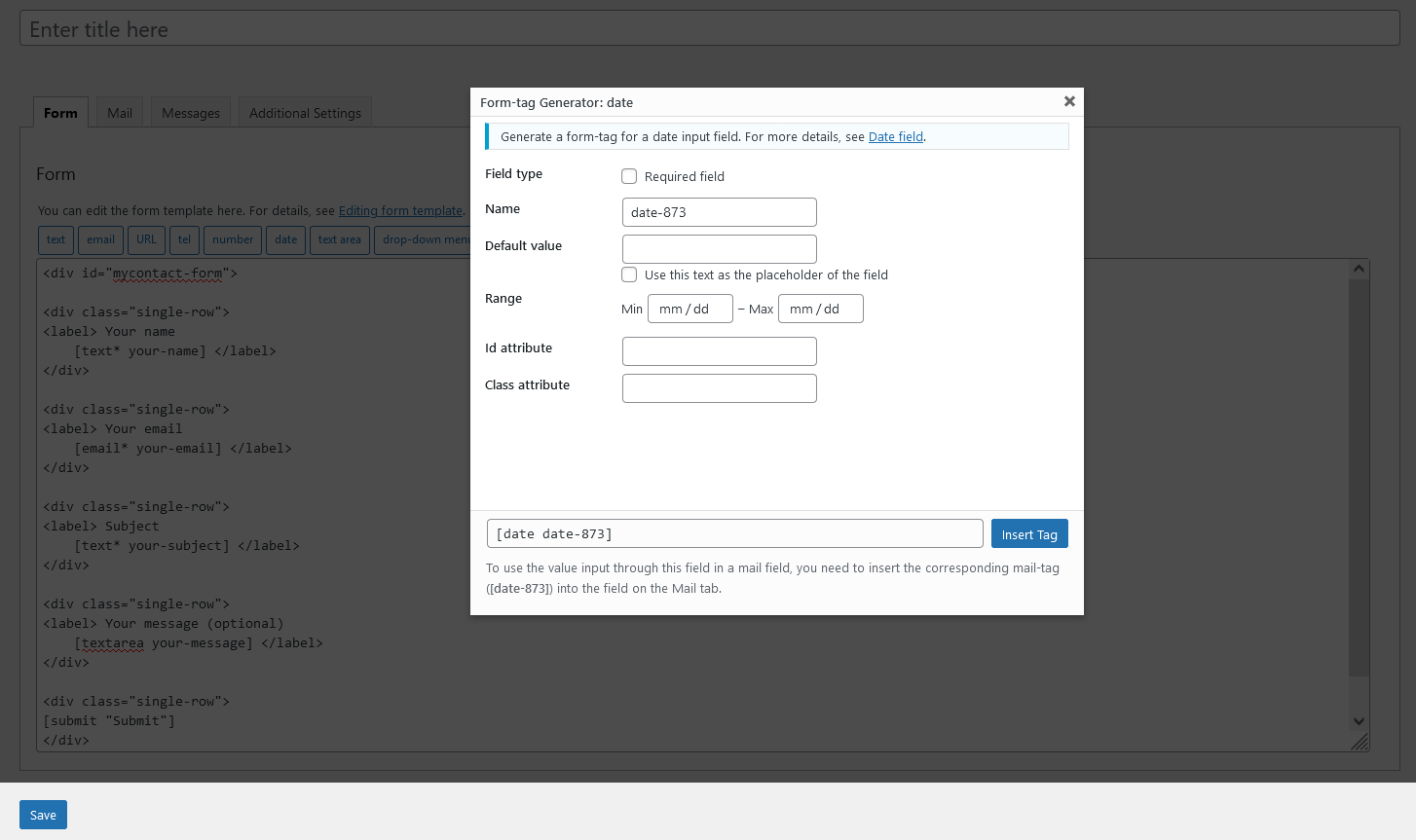
Task: Click the Enter title here field
Action: point(710,28)
